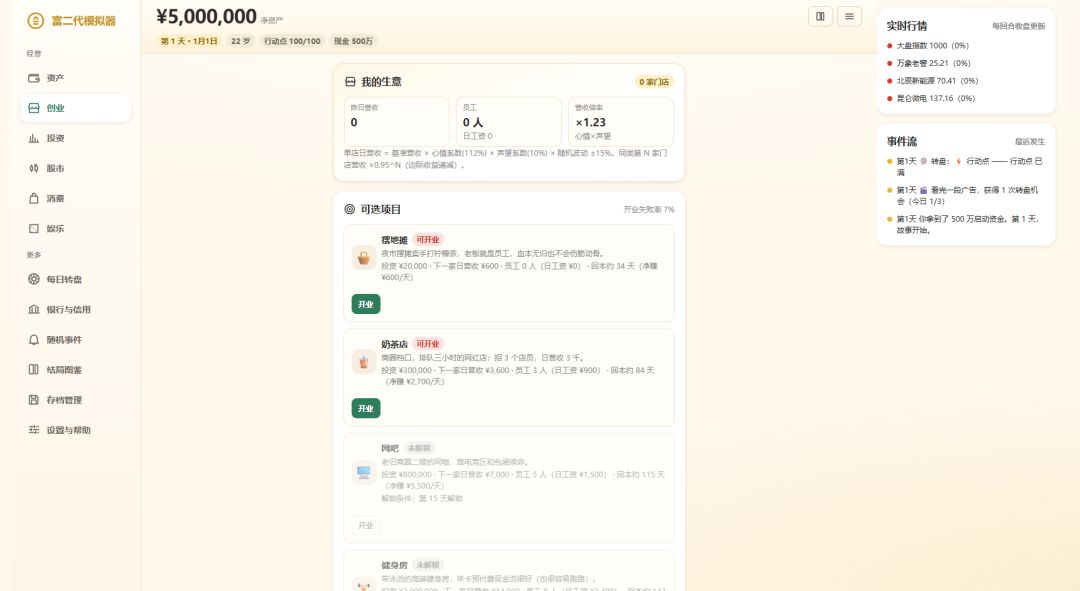The width and height of the screenshot is (1080, 591).
Task: Click the 最近发生 label in 事件流
Action: tap(1030, 142)
